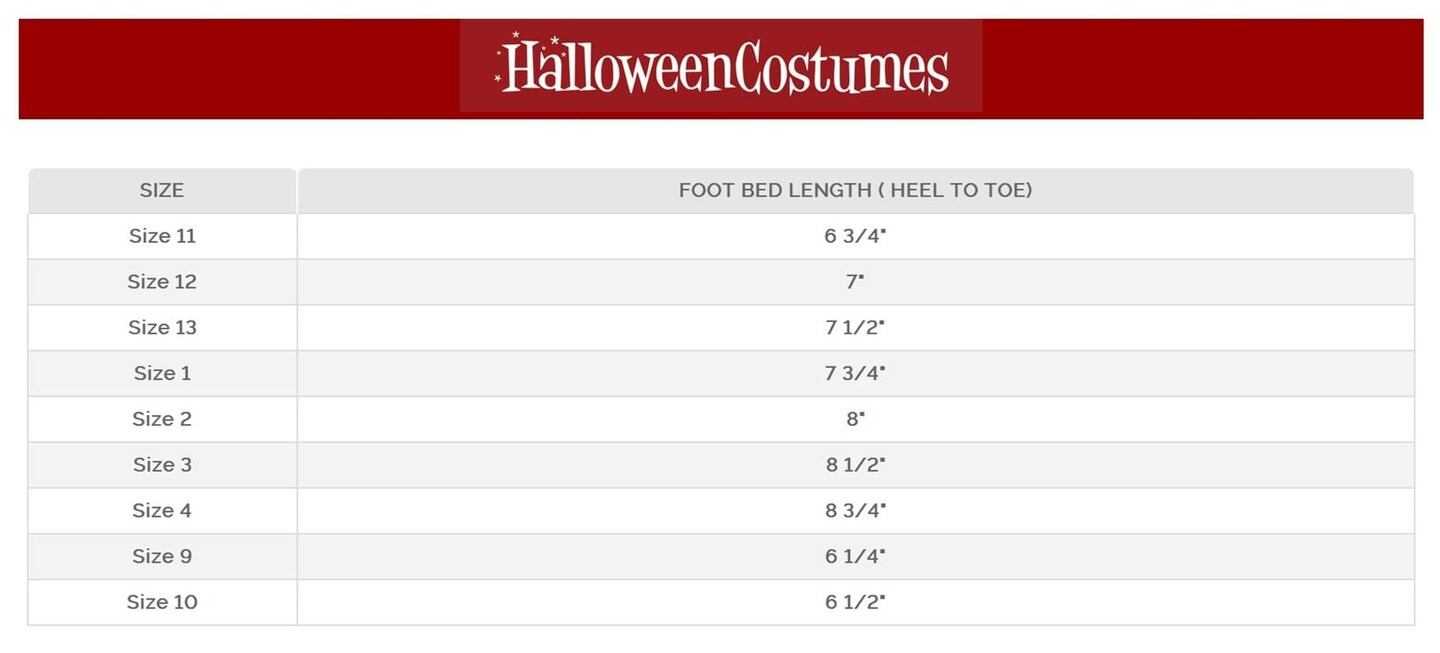Click the 7 1/2" measurement
This screenshot has width=1440, height=653.
click(855, 328)
